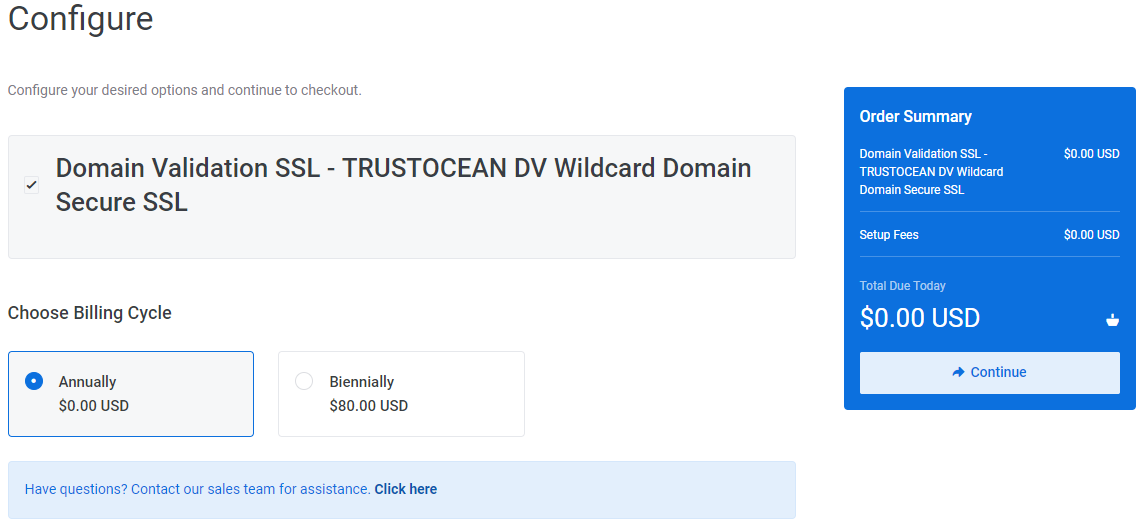Click the product name in Order Summary
Viewport: 1140px width, 525px height.
click(x=931, y=172)
